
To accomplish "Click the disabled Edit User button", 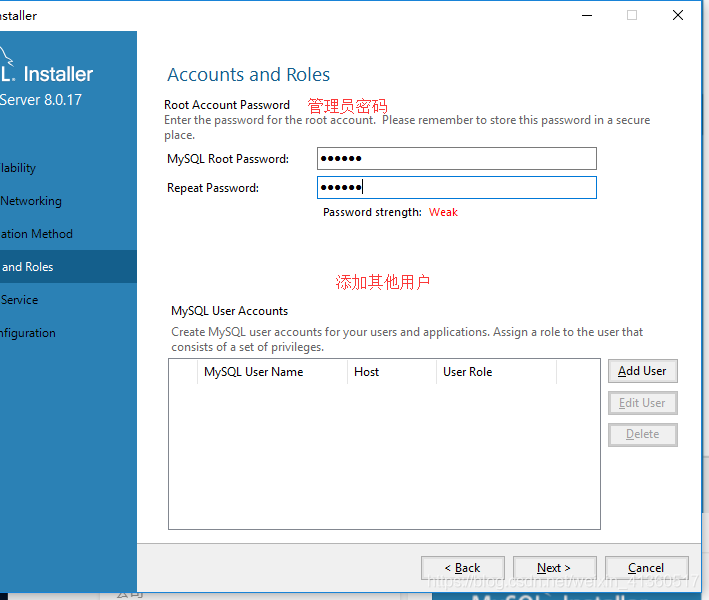I will coord(643,403).
